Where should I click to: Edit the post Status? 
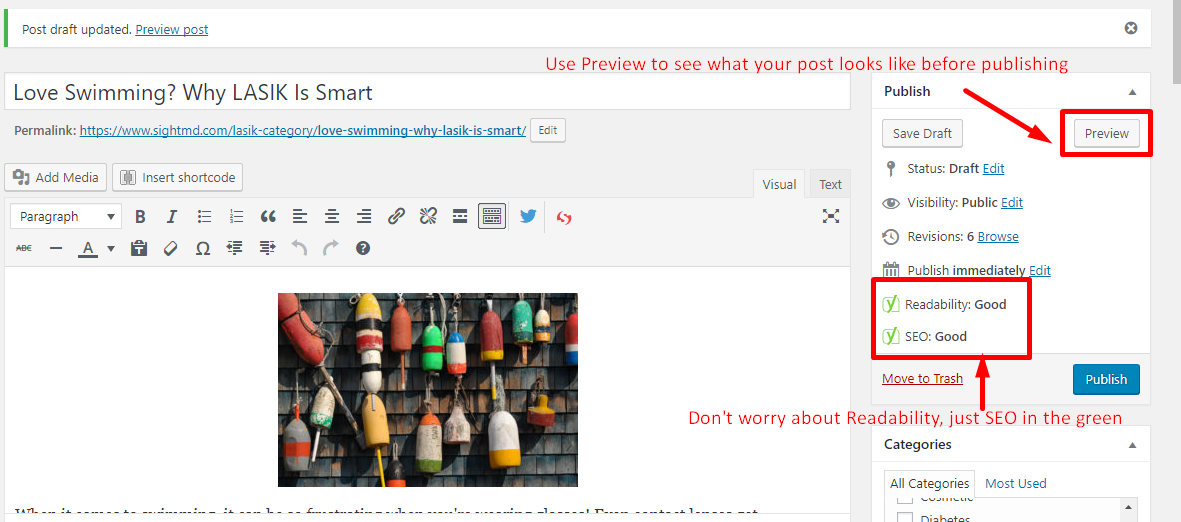993,169
